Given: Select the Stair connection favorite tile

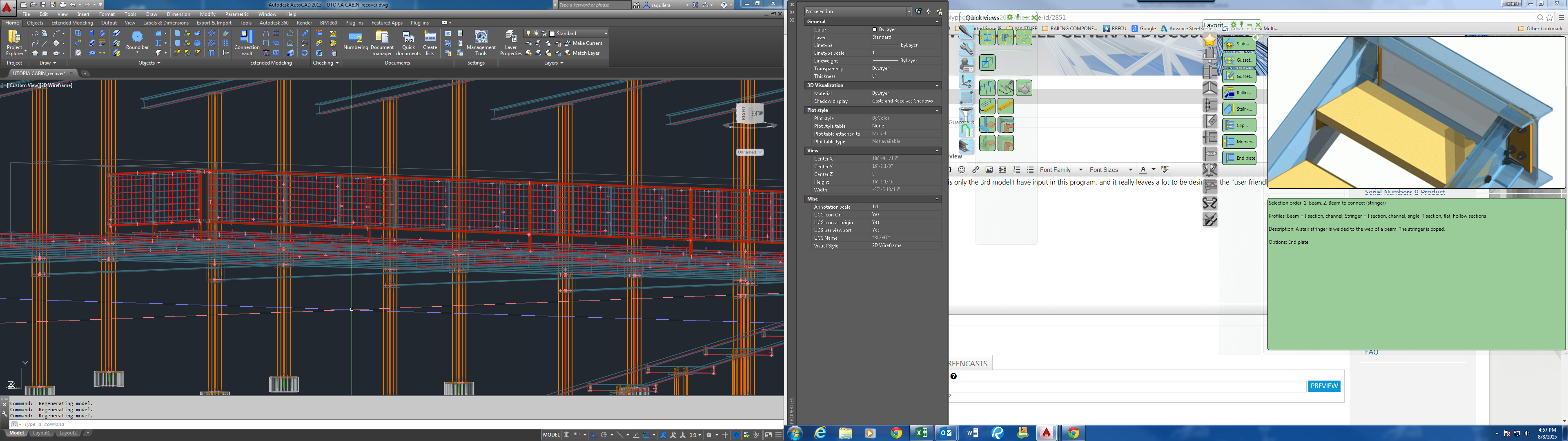Looking at the screenshot, I should 1239,44.
